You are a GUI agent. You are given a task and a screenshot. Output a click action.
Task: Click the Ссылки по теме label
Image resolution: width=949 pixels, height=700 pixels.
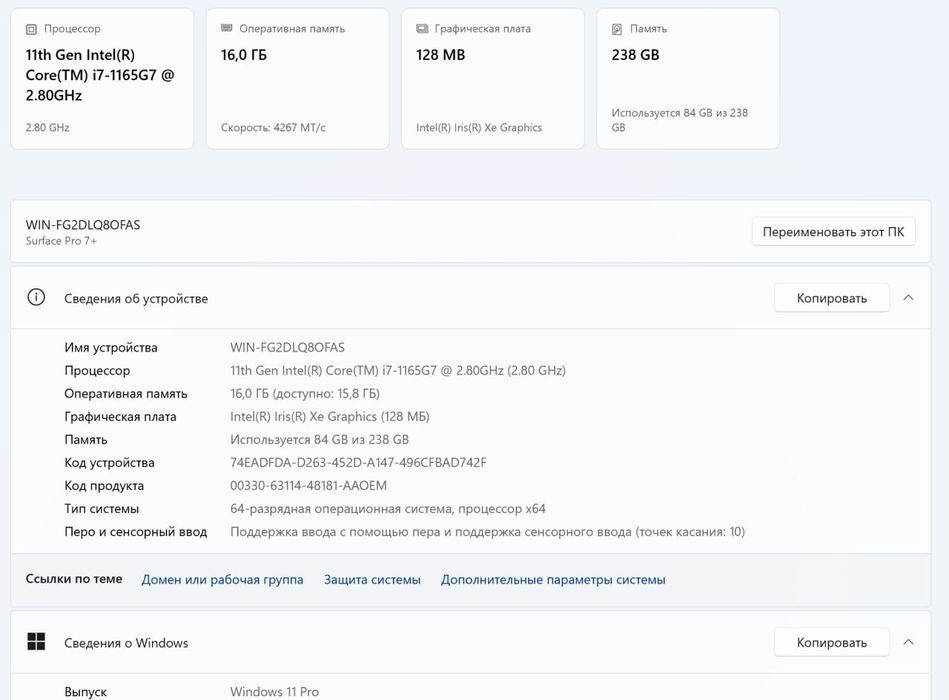[x=74, y=579]
